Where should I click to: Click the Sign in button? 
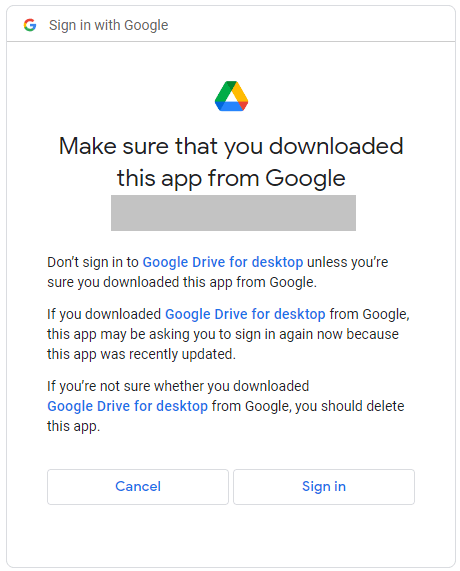pos(324,487)
